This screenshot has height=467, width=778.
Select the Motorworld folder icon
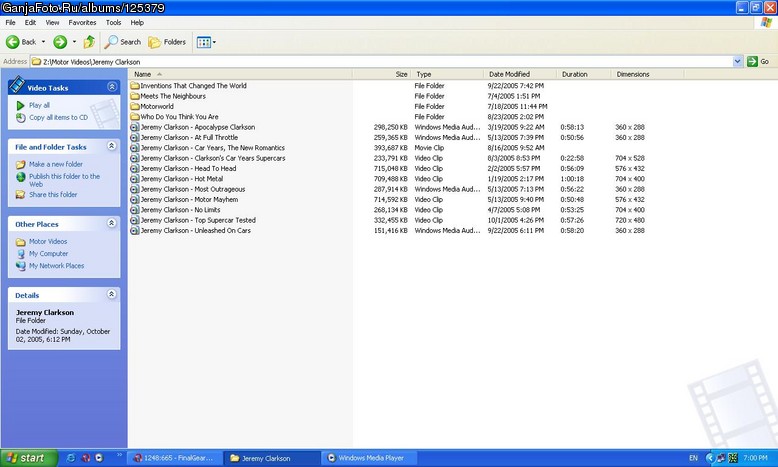coord(134,107)
